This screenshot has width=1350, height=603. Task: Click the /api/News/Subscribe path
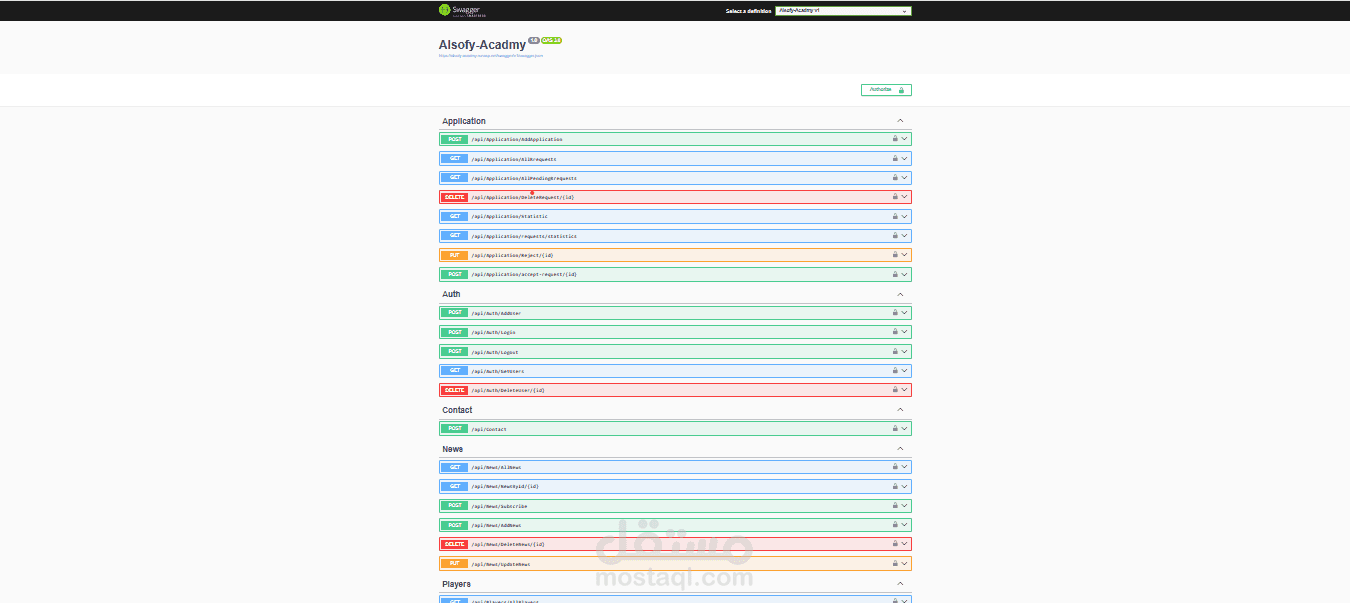[499, 506]
